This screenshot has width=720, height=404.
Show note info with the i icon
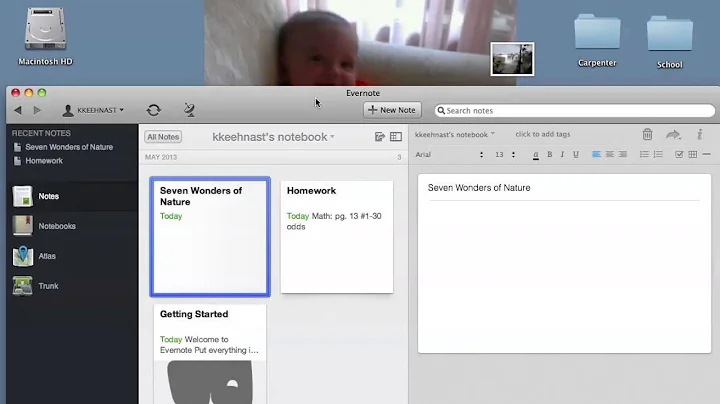699,134
